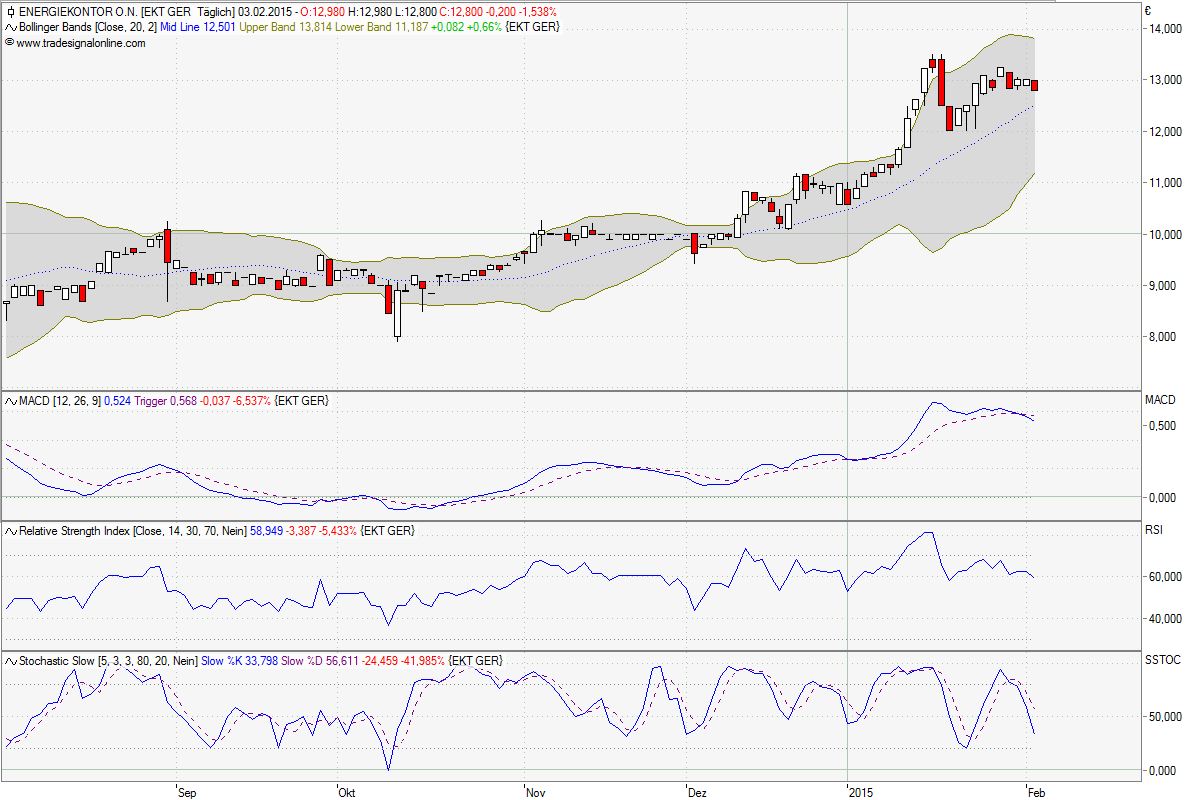This screenshot has width=1200, height=800.
Task: Click the Slow %K 33,798 value
Action: [240, 662]
